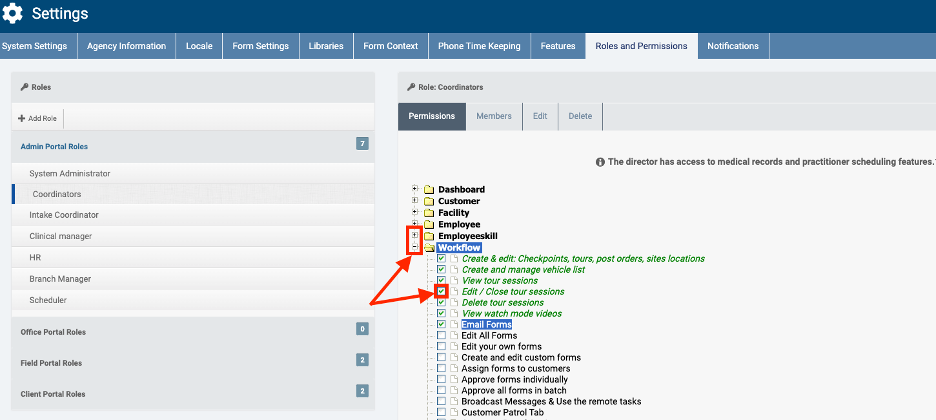Image resolution: width=936 pixels, height=420 pixels.
Task: Click the Admin Portal Roles count badge 7
Action: (x=362, y=143)
